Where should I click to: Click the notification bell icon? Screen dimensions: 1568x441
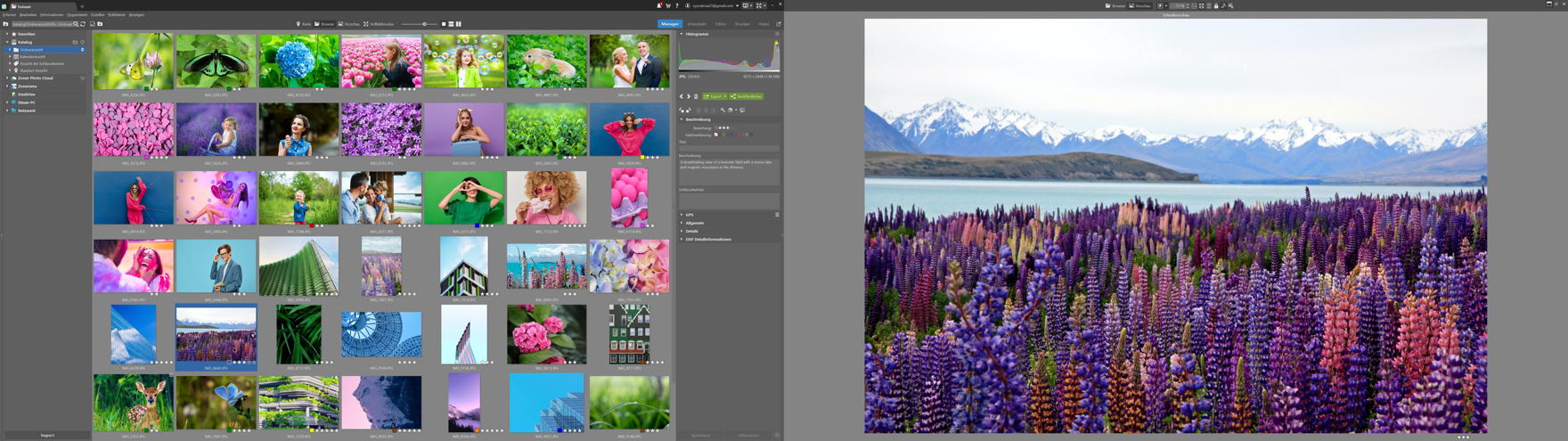[x=659, y=5]
